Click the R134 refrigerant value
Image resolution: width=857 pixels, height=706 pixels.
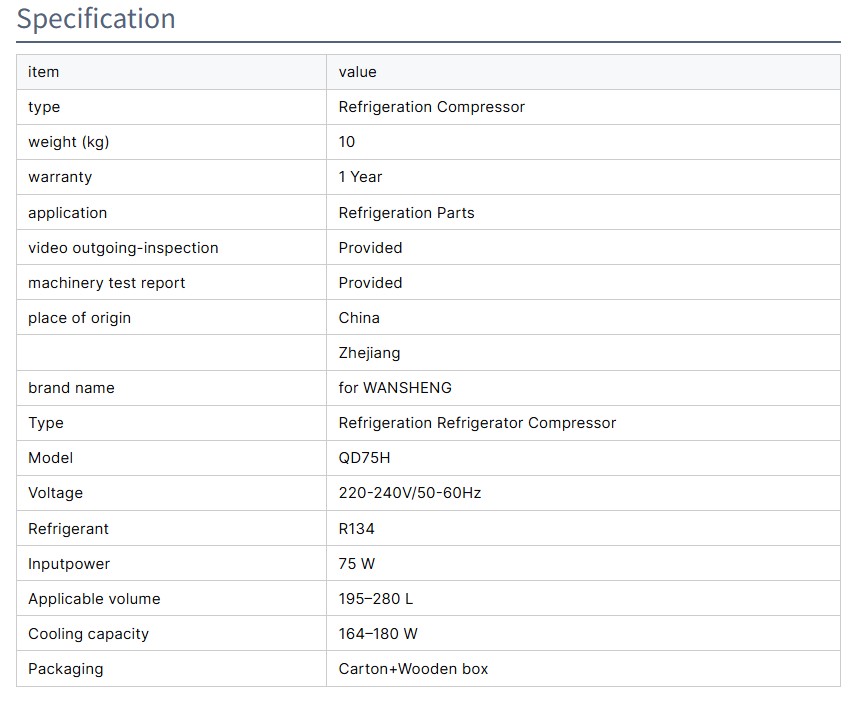(x=356, y=529)
